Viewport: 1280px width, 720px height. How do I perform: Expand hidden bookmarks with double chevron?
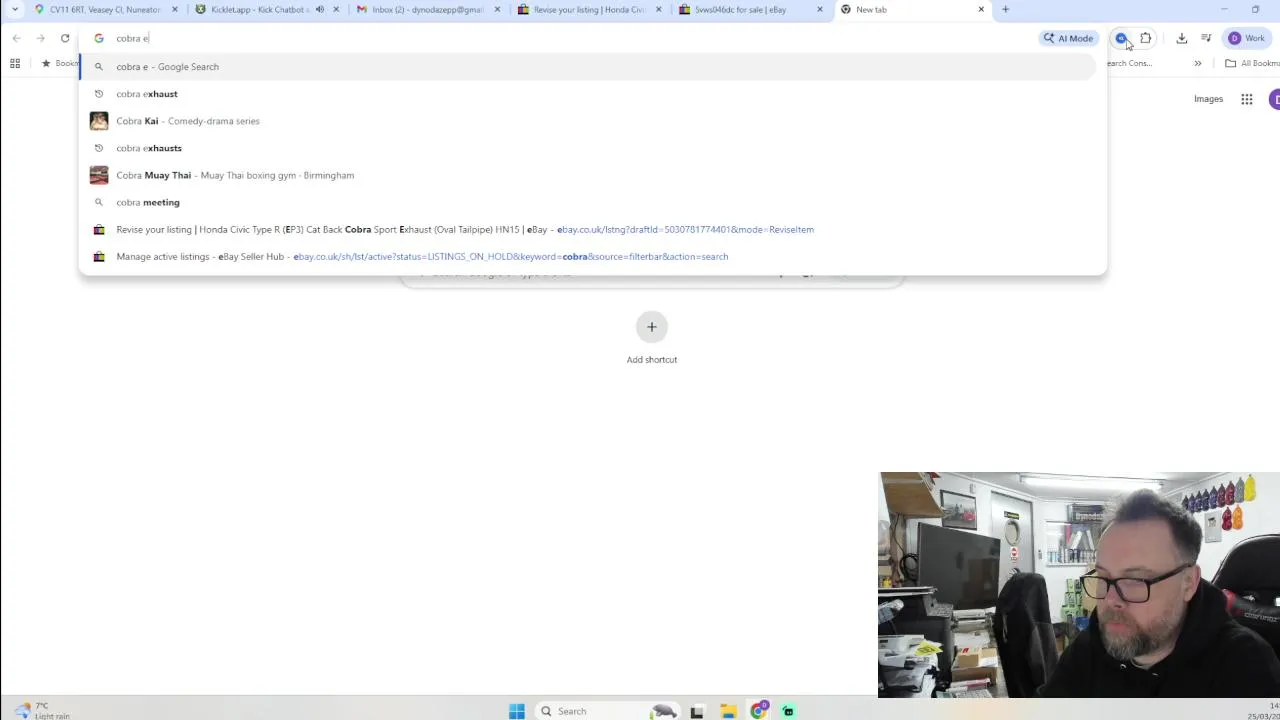(x=1197, y=63)
